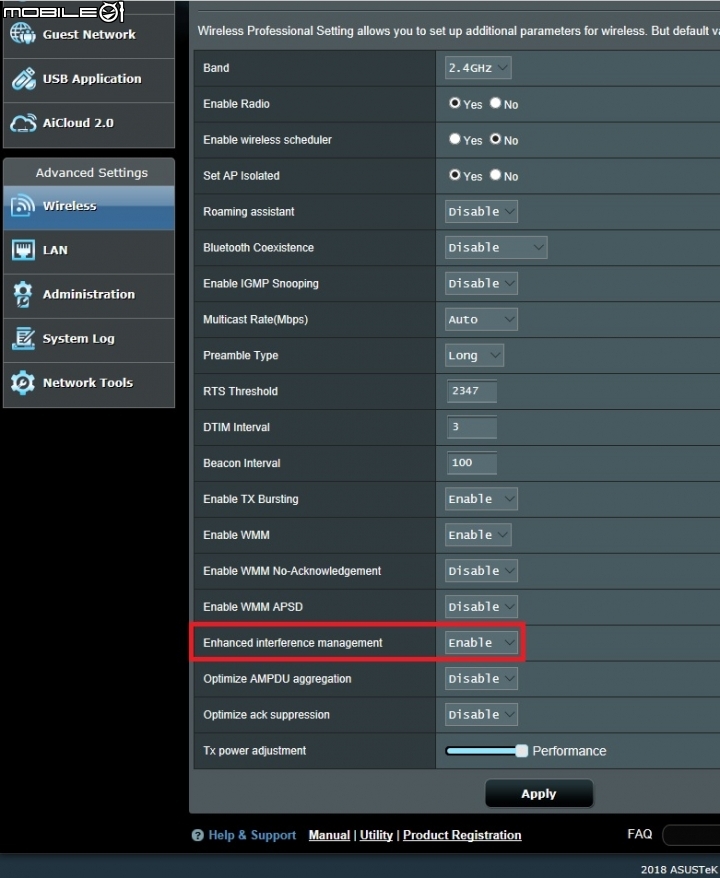Open the Enable IGMP Snooping dropdown
The width and height of the screenshot is (720, 878).
tap(481, 283)
